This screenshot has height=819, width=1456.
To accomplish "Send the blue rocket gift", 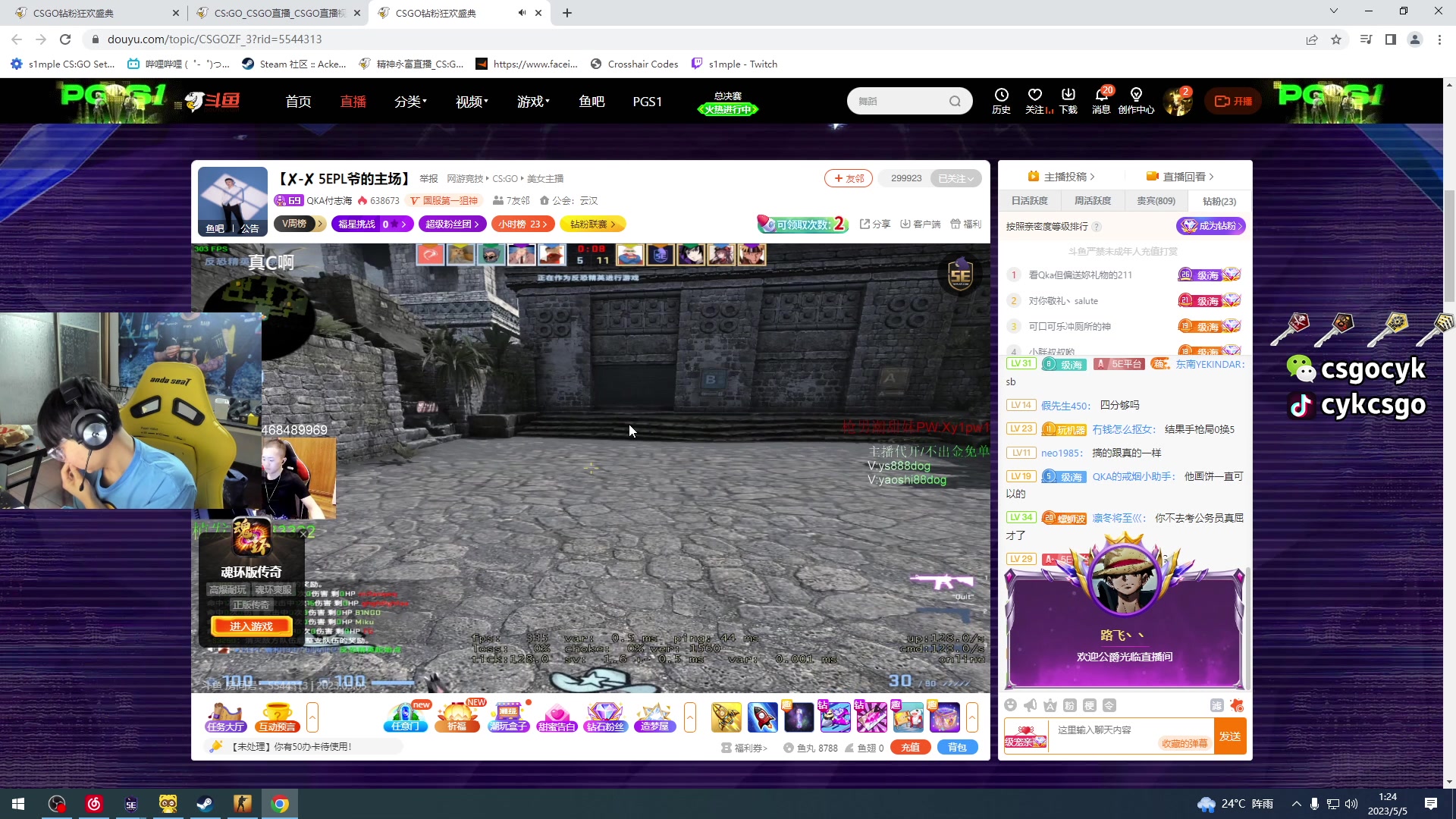I will pos(762,717).
